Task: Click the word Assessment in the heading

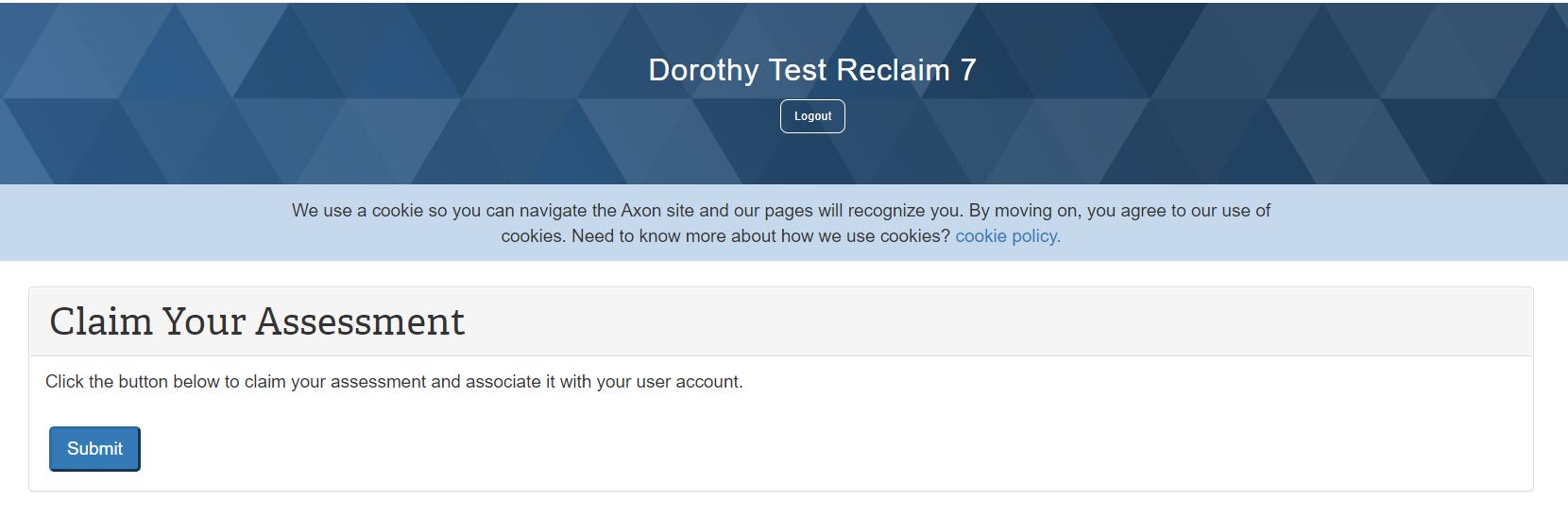Action: click(360, 321)
